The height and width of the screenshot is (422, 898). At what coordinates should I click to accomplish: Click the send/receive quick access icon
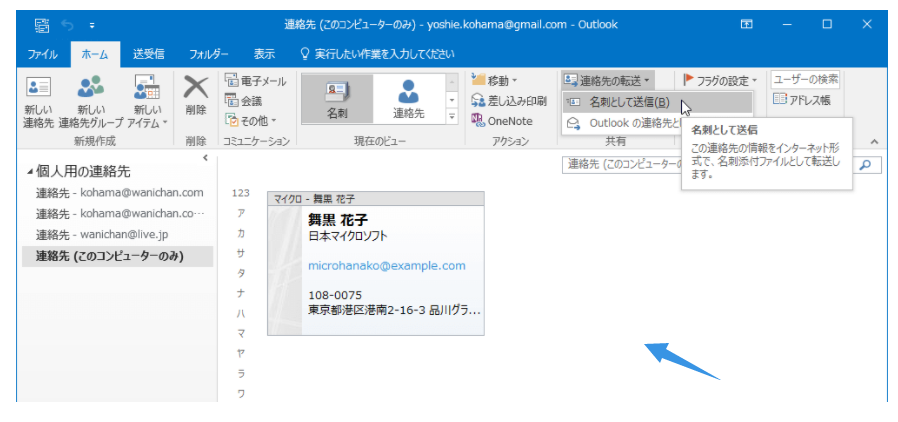tap(42, 25)
